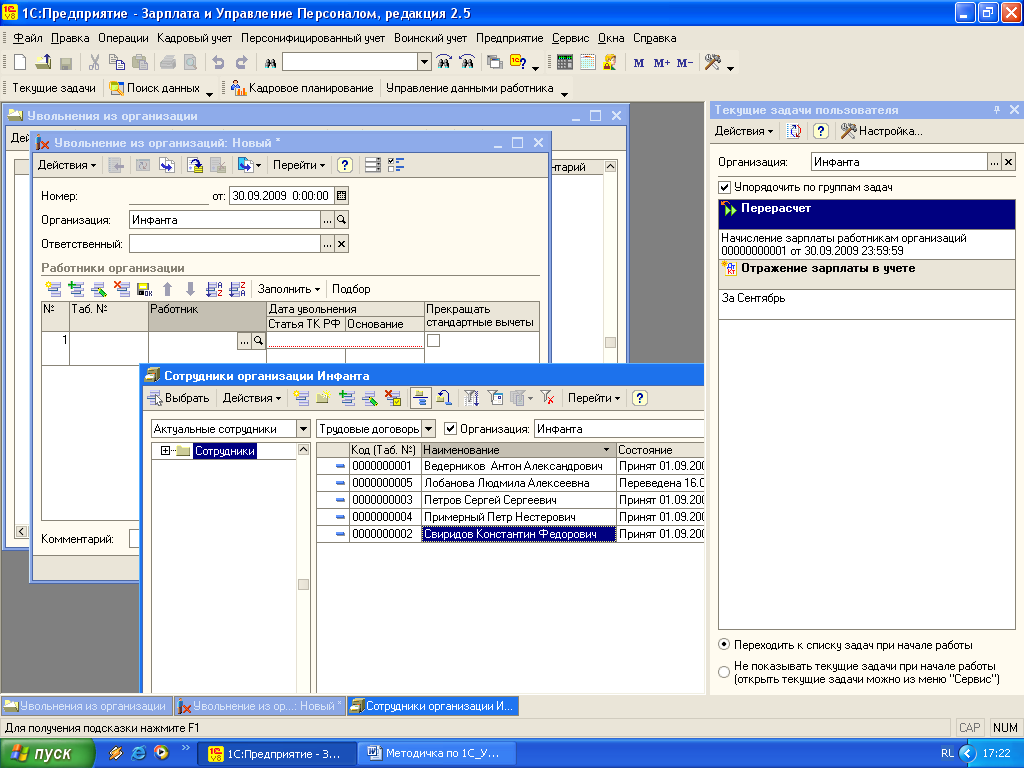Viewport: 1024px width, 768px height.
Task: Open the Кадровый учет menu
Action: point(195,38)
